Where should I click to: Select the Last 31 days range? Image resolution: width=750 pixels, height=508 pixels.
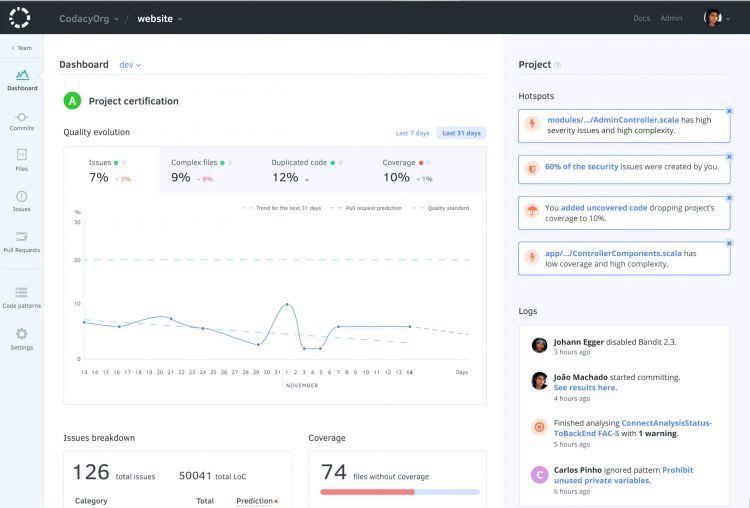tap(462, 133)
